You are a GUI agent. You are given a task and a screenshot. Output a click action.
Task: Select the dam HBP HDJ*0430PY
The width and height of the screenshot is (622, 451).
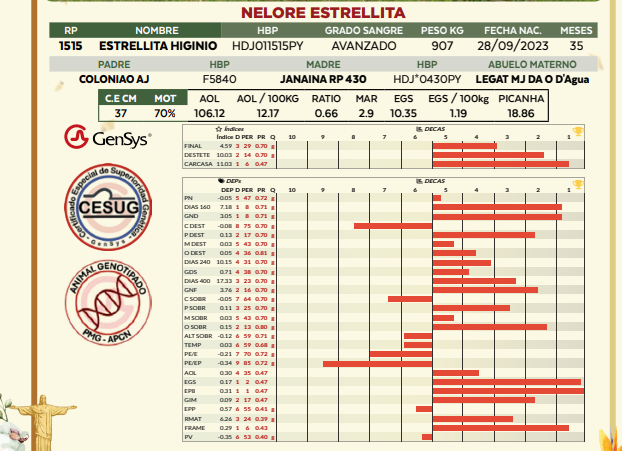click(x=427, y=79)
